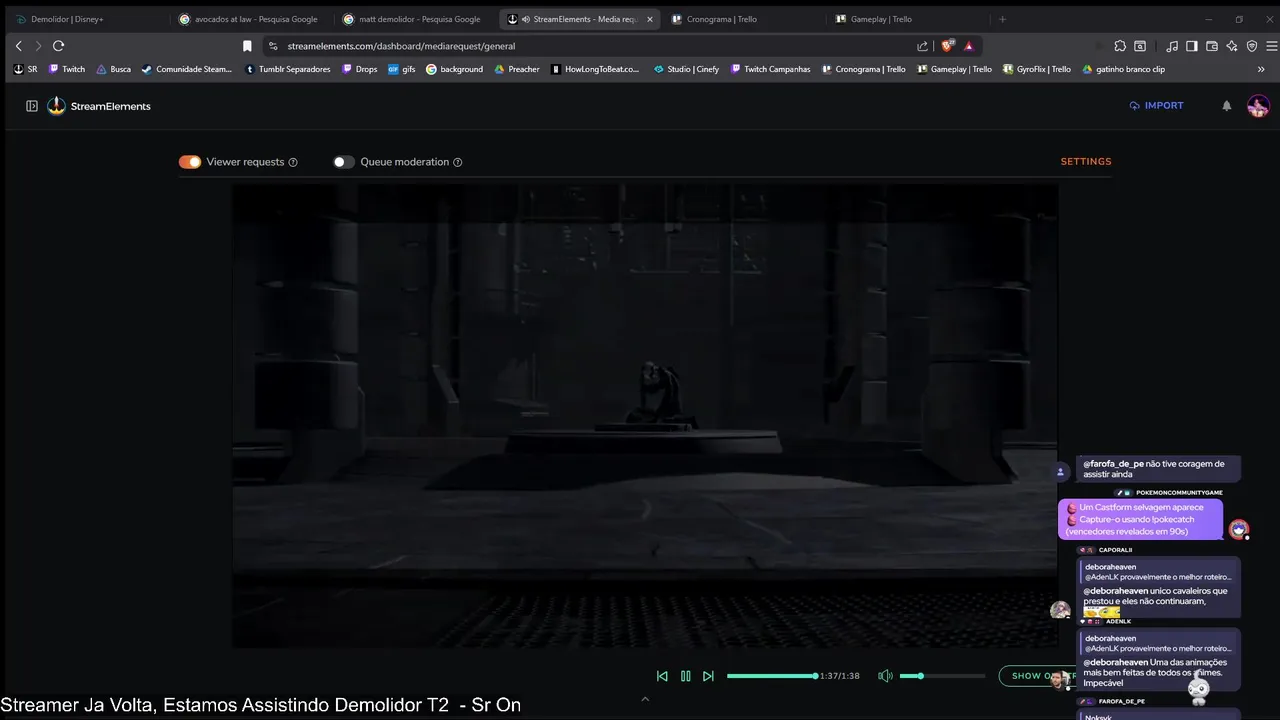1280x720 pixels.
Task: Open the Busca bookmark
Action: coord(113,69)
